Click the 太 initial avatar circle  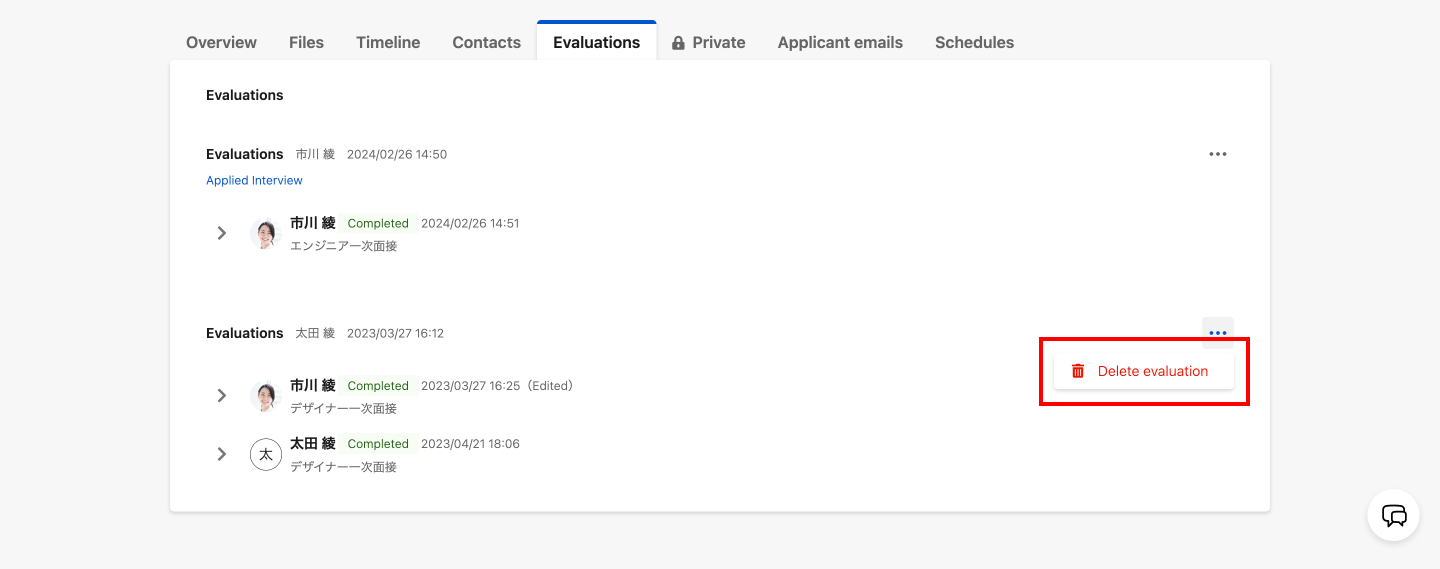click(x=265, y=454)
